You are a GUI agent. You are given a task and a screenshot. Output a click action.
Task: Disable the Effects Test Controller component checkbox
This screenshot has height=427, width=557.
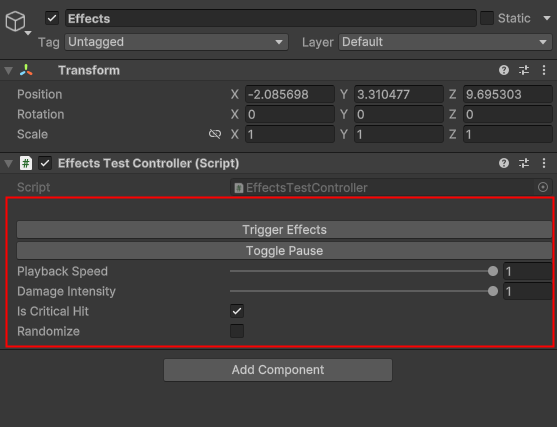pyautogui.click(x=45, y=163)
